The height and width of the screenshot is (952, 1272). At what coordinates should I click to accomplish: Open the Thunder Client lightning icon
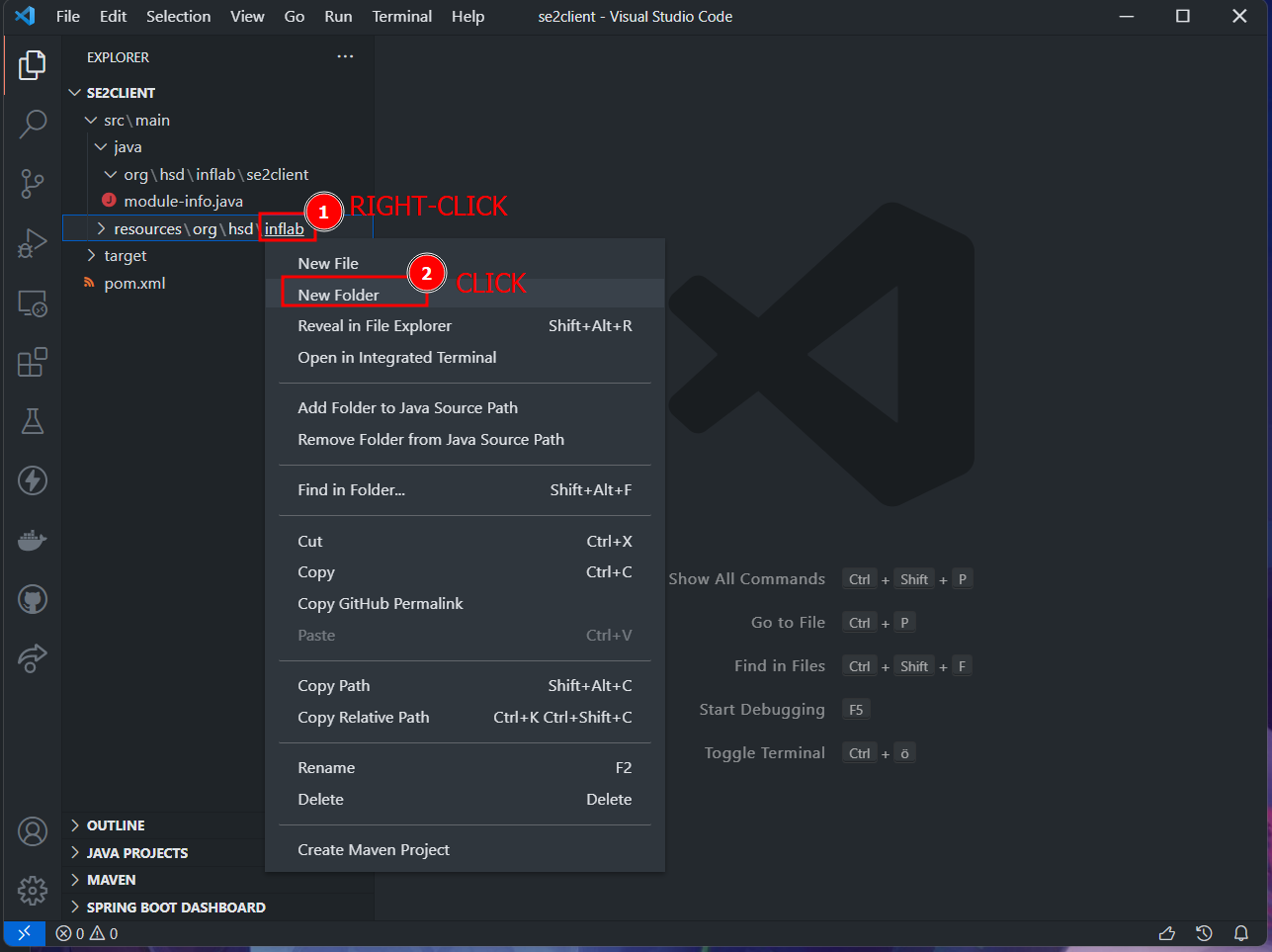click(33, 480)
